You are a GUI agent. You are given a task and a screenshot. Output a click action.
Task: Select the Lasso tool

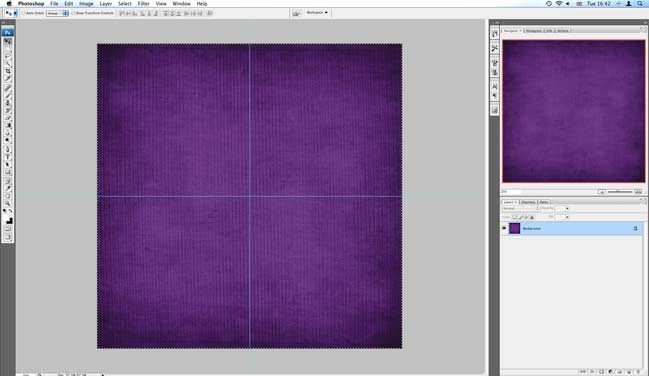(x=8, y=56)
